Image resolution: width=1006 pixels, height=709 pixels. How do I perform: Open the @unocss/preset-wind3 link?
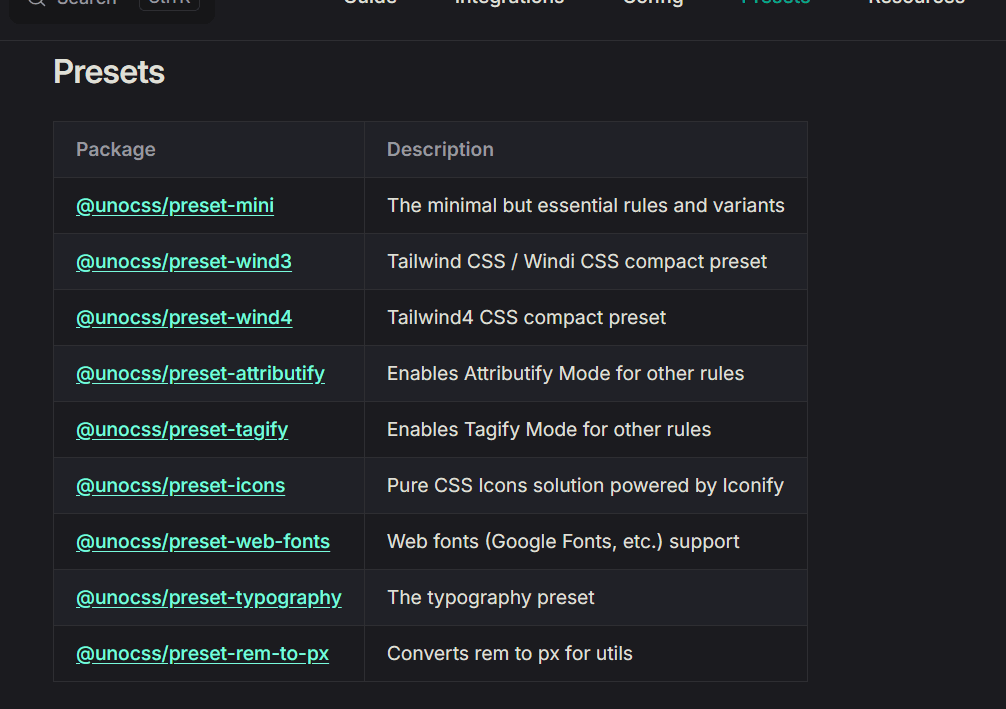tap(183, 261)
